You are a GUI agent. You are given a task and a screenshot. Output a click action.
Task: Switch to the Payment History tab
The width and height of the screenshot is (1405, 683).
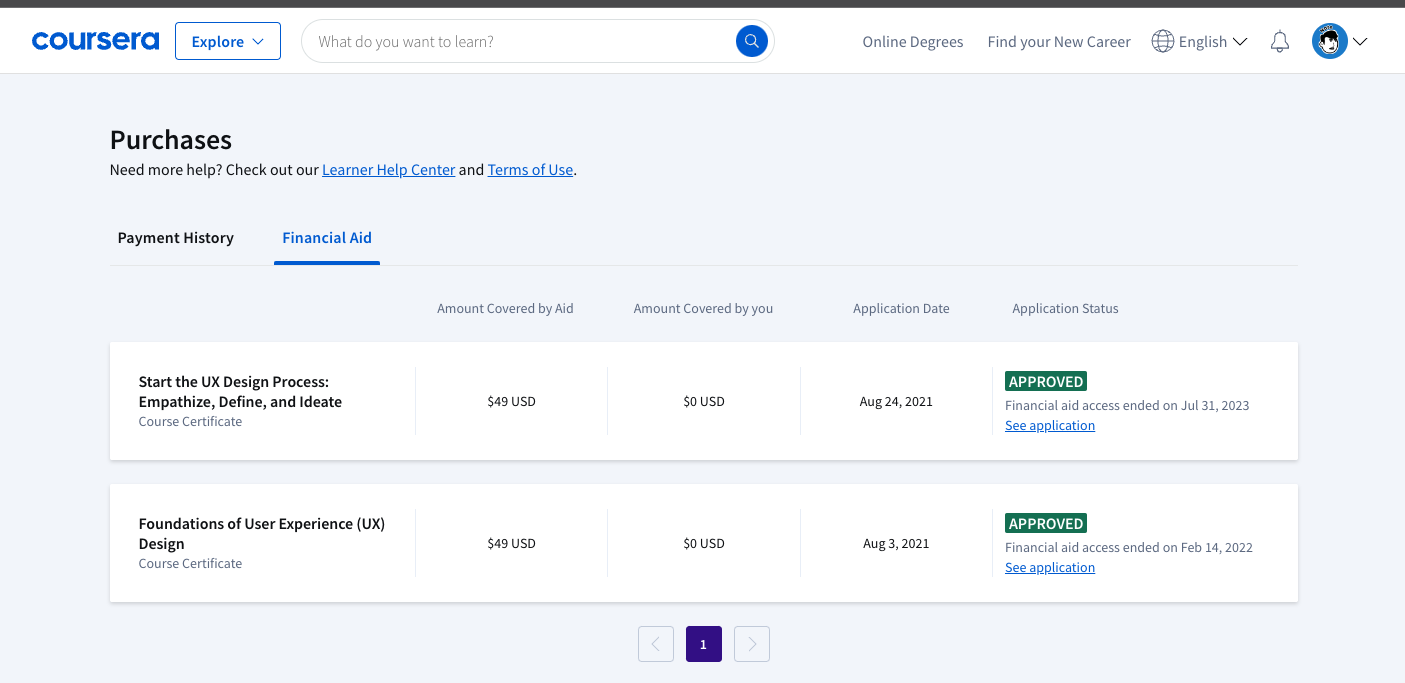(176, 238)
